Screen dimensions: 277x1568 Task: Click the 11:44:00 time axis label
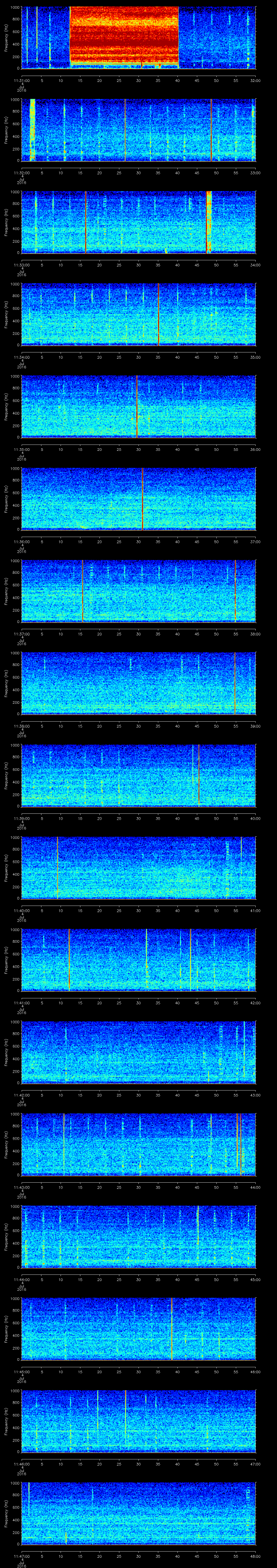point(22,1279)
